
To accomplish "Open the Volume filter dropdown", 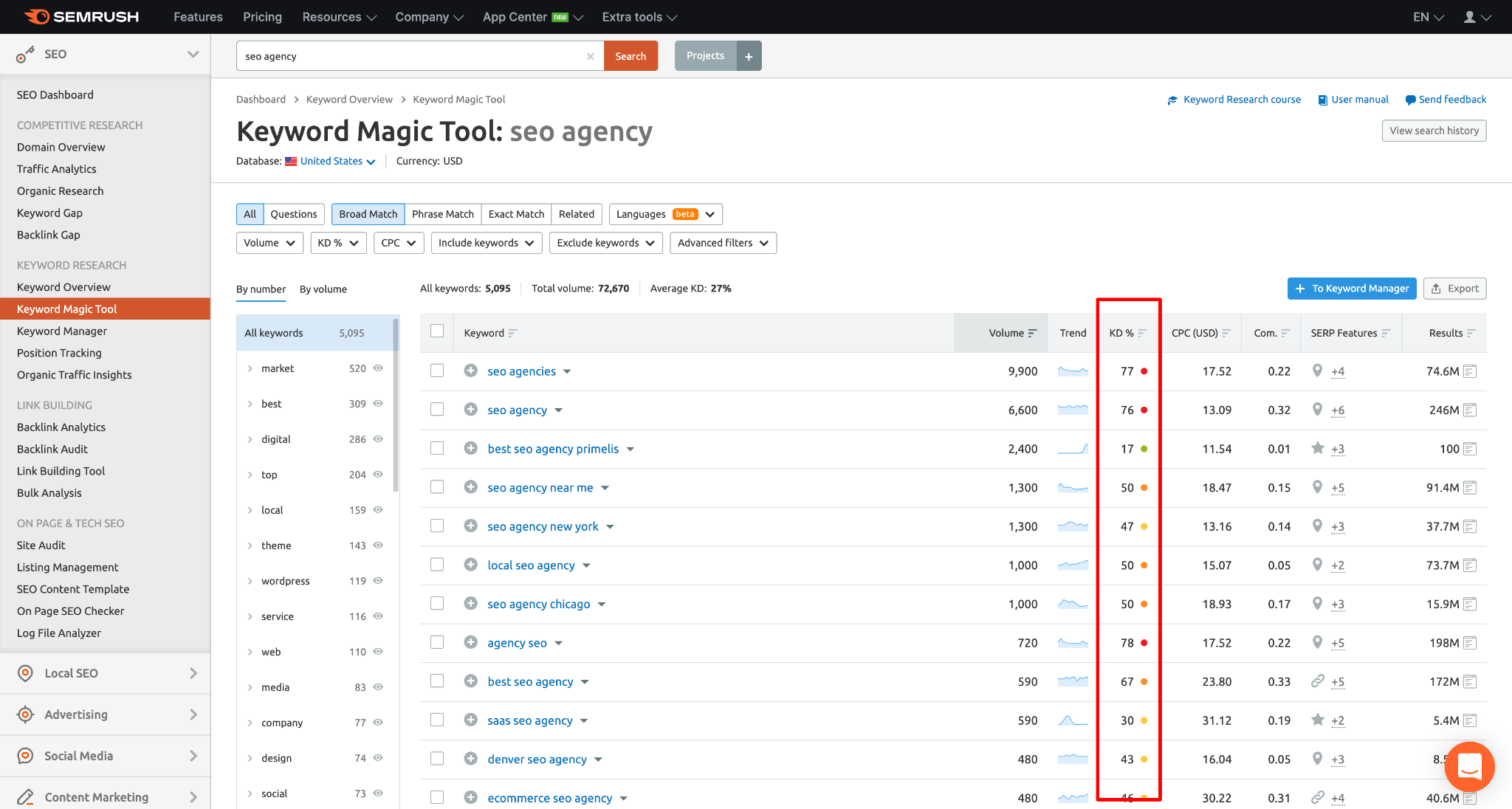I will tap(269, 243).
